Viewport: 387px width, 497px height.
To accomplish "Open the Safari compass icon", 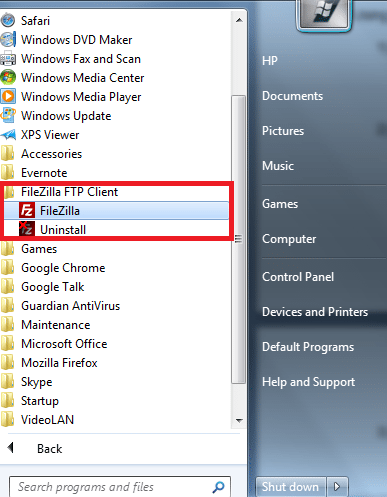I will 8,21.
